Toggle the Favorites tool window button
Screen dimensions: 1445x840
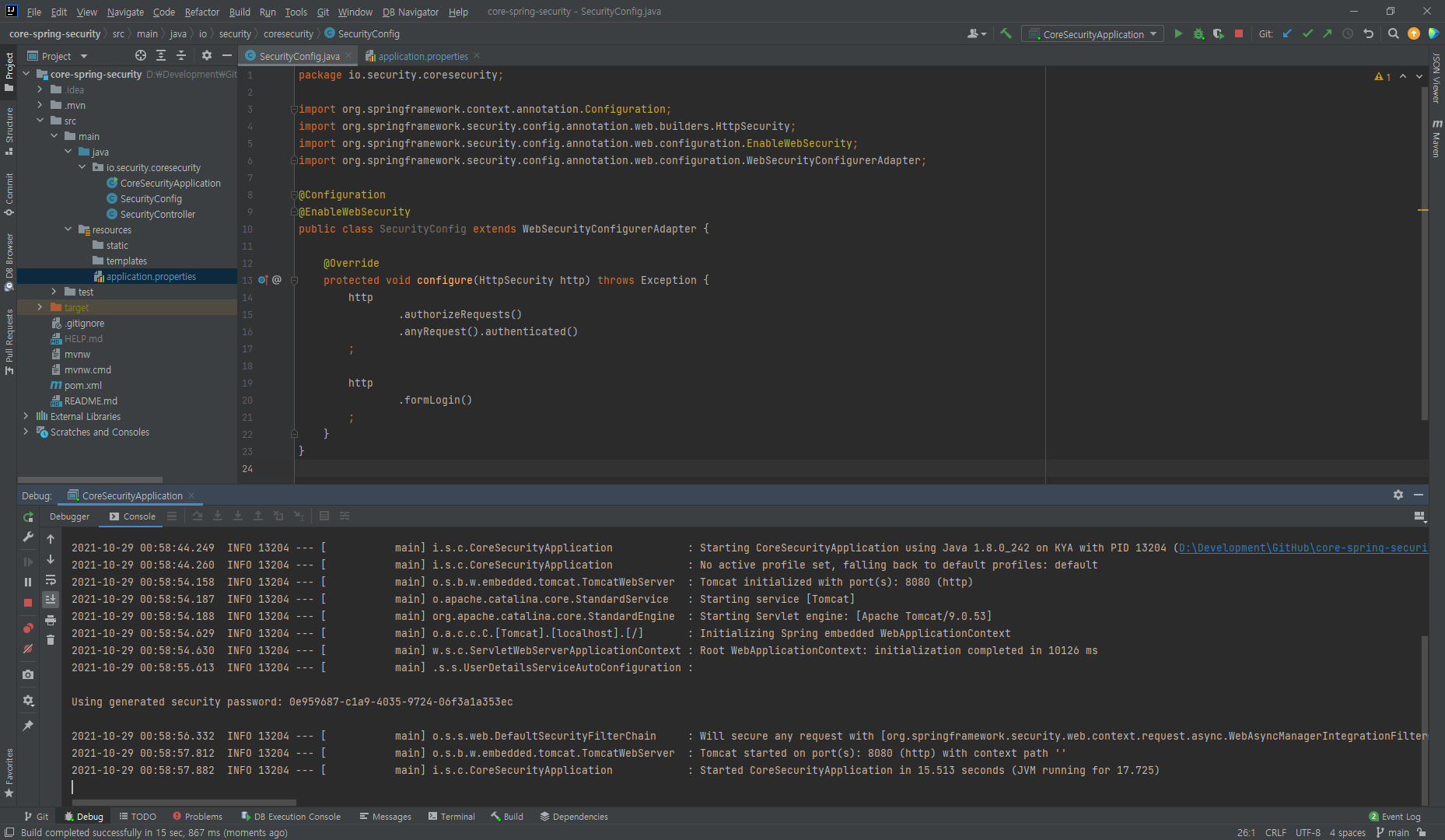point(9,773)
